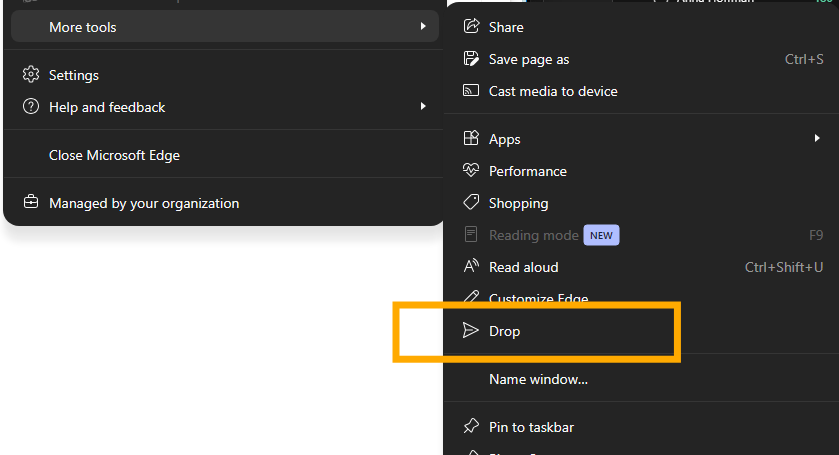
Task: Click the Settings gear icon
Action: tap(31, 74)
